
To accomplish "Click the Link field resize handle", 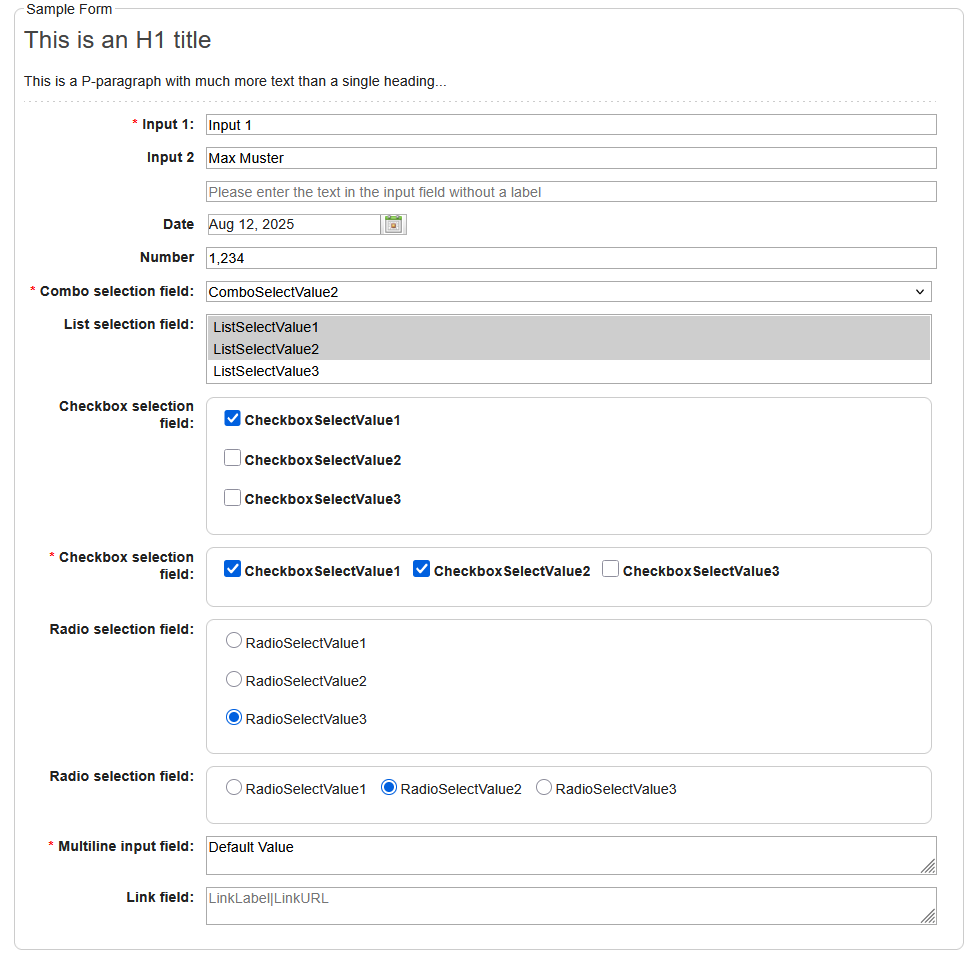I will [x=928, y=916].
